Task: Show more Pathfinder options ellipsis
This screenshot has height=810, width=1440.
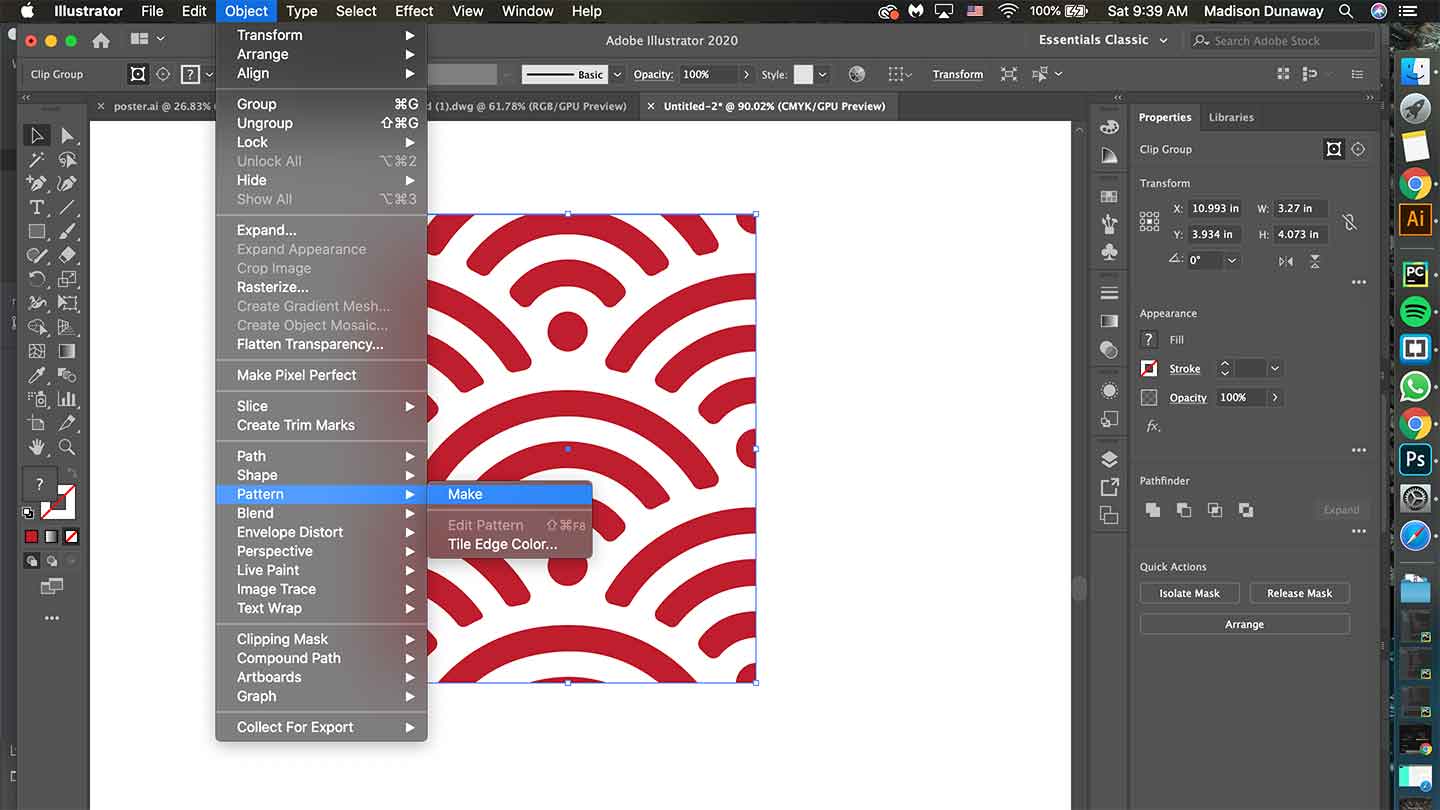Action: pyautogui.click(x=1358, y=531)
